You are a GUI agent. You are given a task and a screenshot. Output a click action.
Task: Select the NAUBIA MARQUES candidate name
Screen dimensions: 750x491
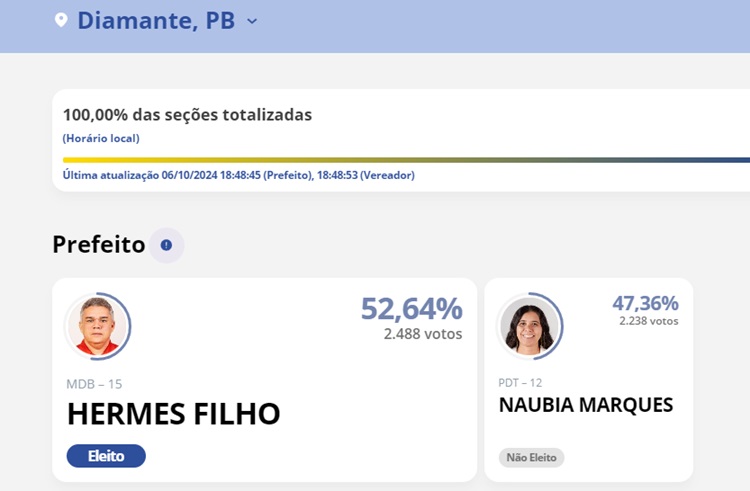(x=586, y=405)
